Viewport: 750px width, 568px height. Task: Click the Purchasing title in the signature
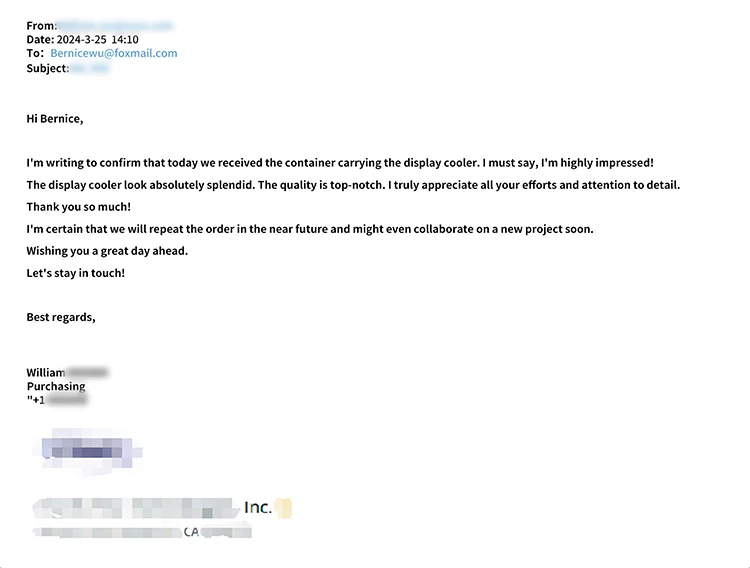[56, 386]
